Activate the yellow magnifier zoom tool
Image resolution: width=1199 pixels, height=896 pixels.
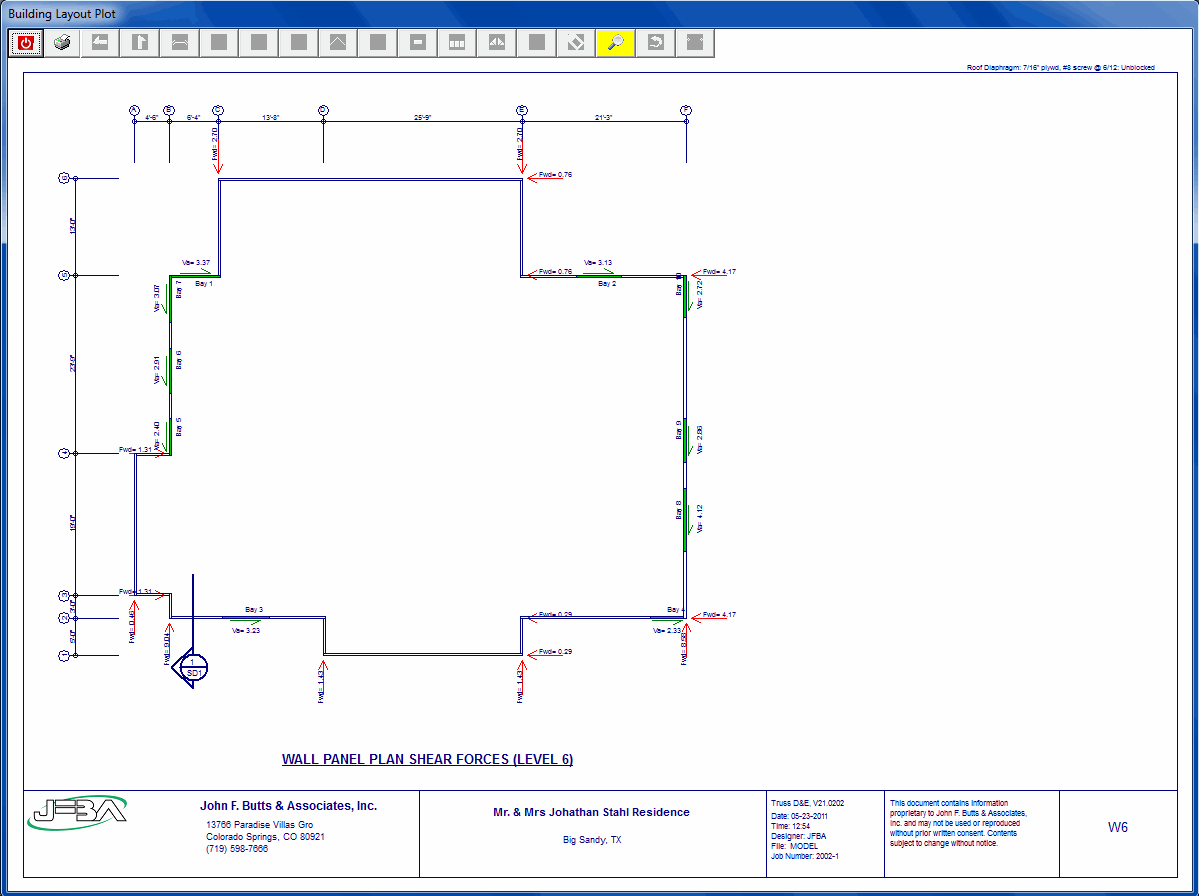click(x=616, y=43)
